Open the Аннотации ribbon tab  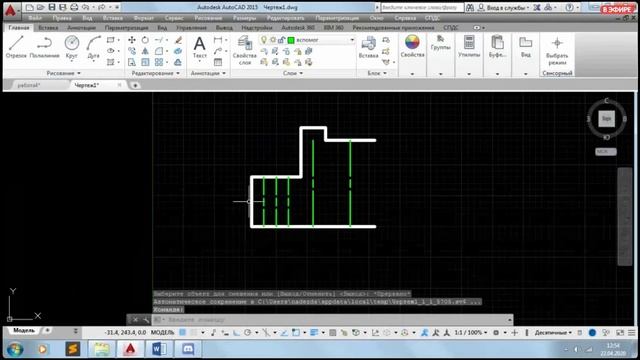coord(81,27)
